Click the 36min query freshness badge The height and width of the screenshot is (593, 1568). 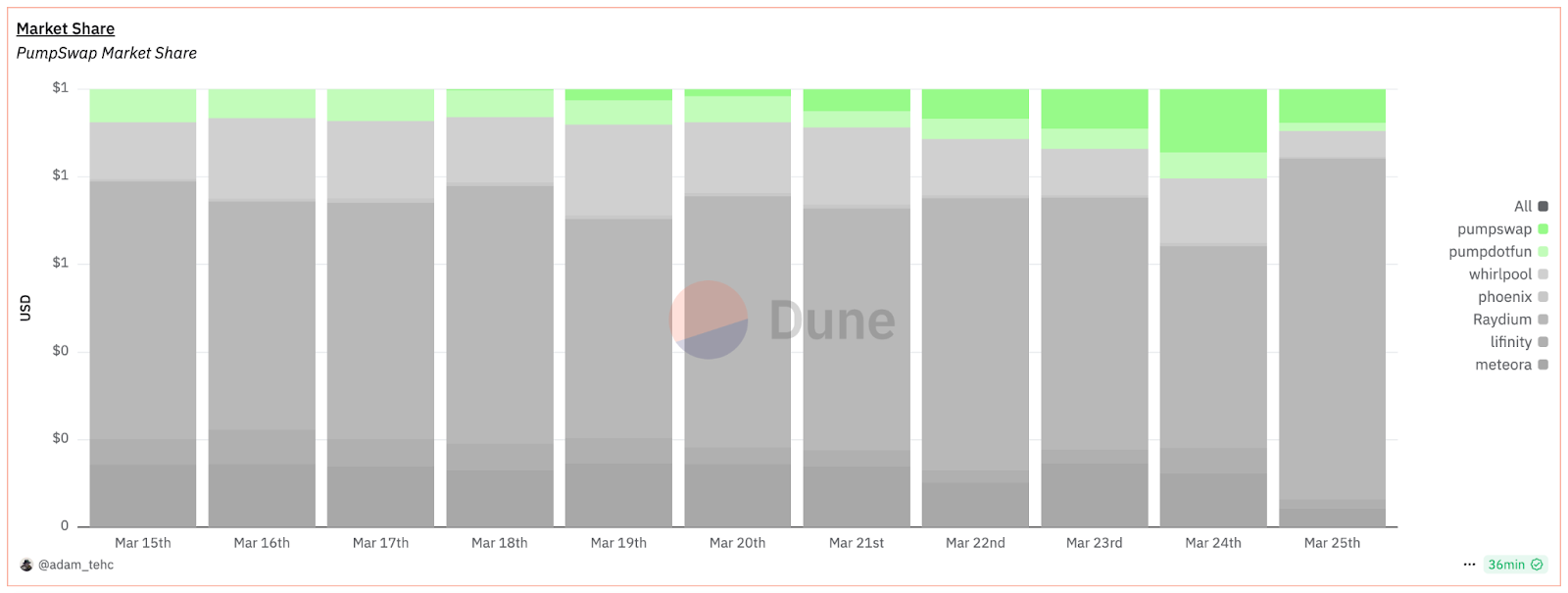[1515, 565]
